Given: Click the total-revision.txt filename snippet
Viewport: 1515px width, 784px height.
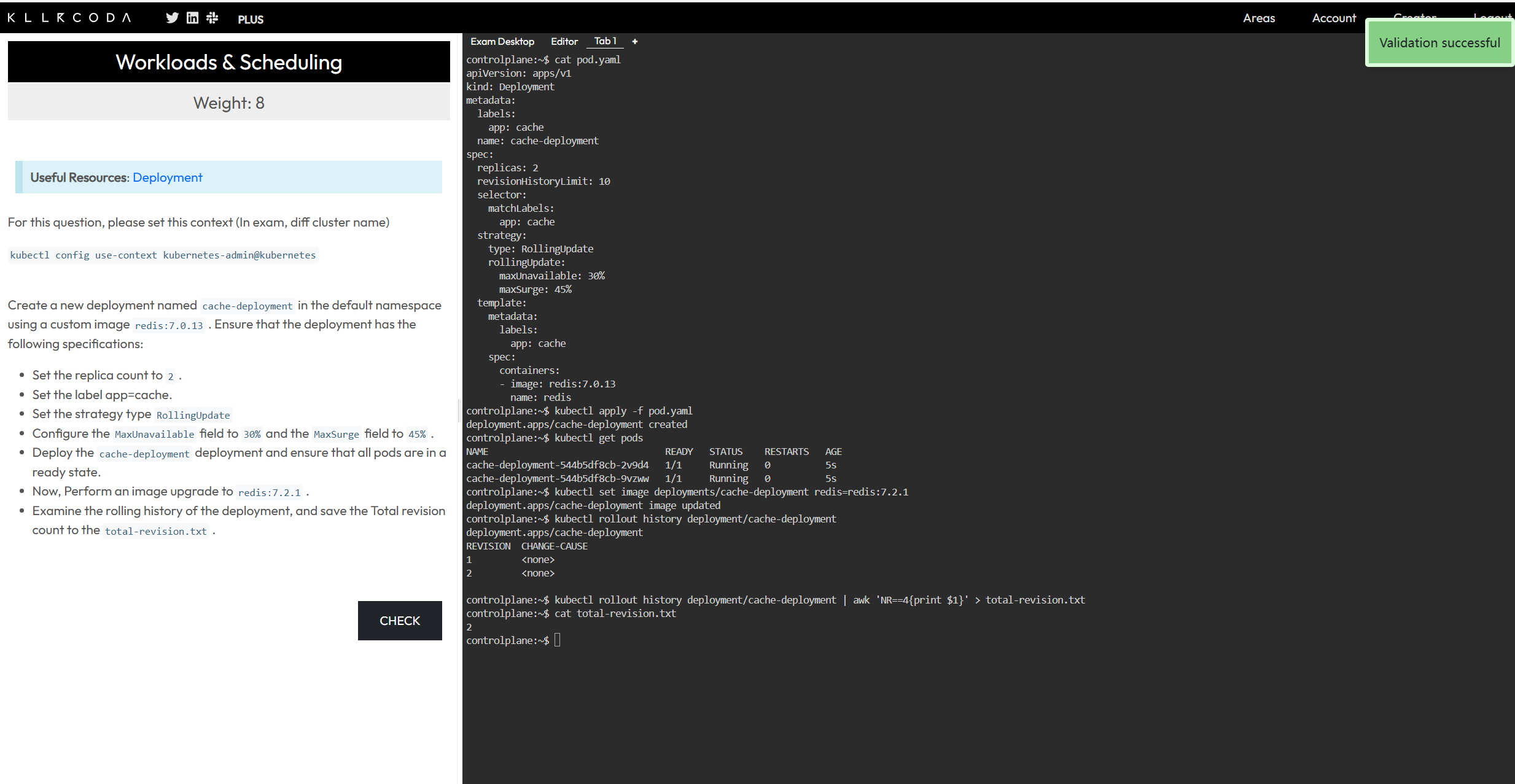Looking at the screenshot, I should (155, 531).
